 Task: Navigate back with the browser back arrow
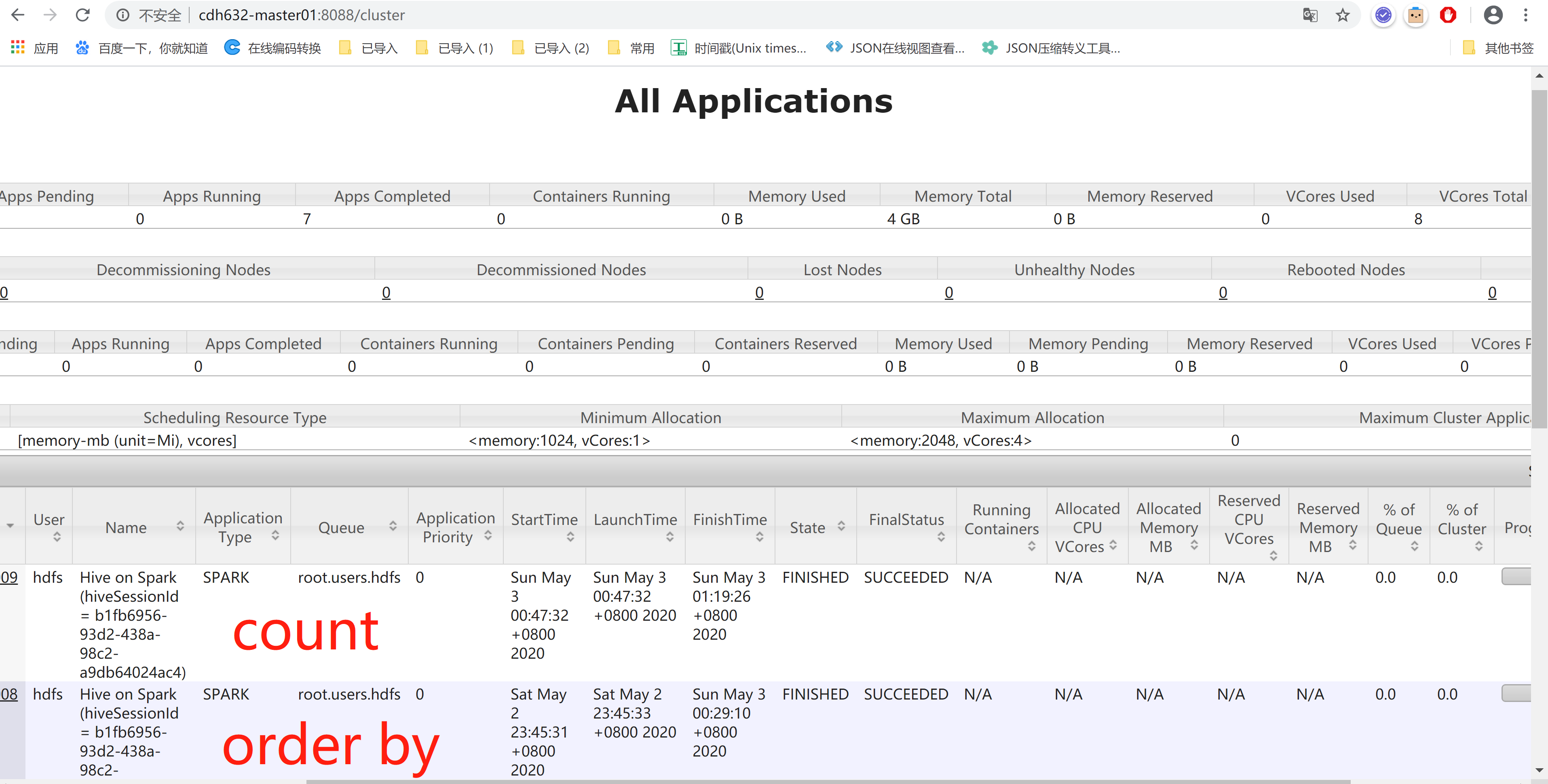click(18, 15)
